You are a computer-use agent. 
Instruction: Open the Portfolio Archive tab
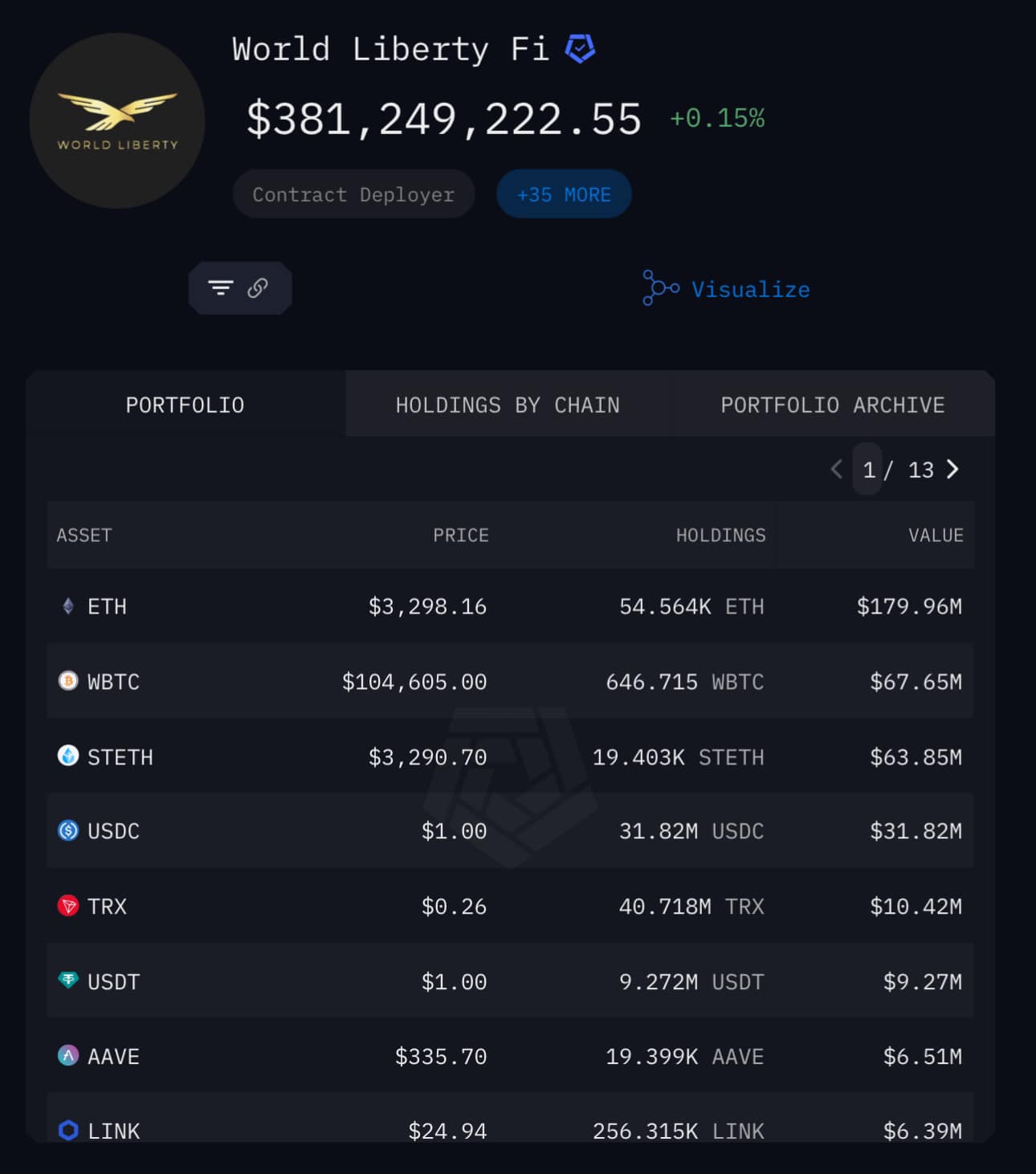coord(832,405)
